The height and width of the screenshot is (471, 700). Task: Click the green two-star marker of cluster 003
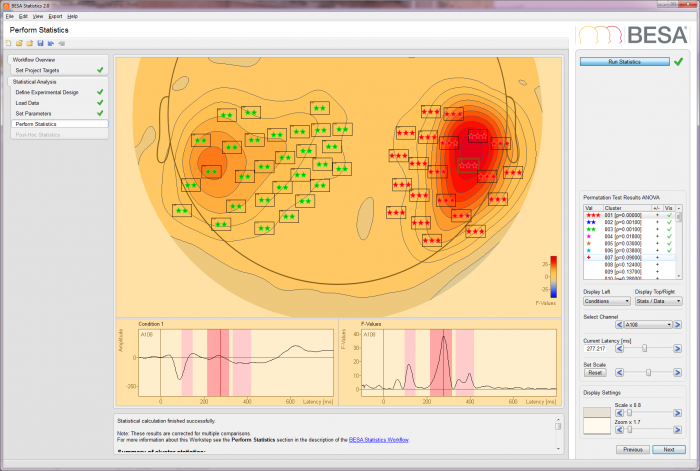[x=591, y=229]
